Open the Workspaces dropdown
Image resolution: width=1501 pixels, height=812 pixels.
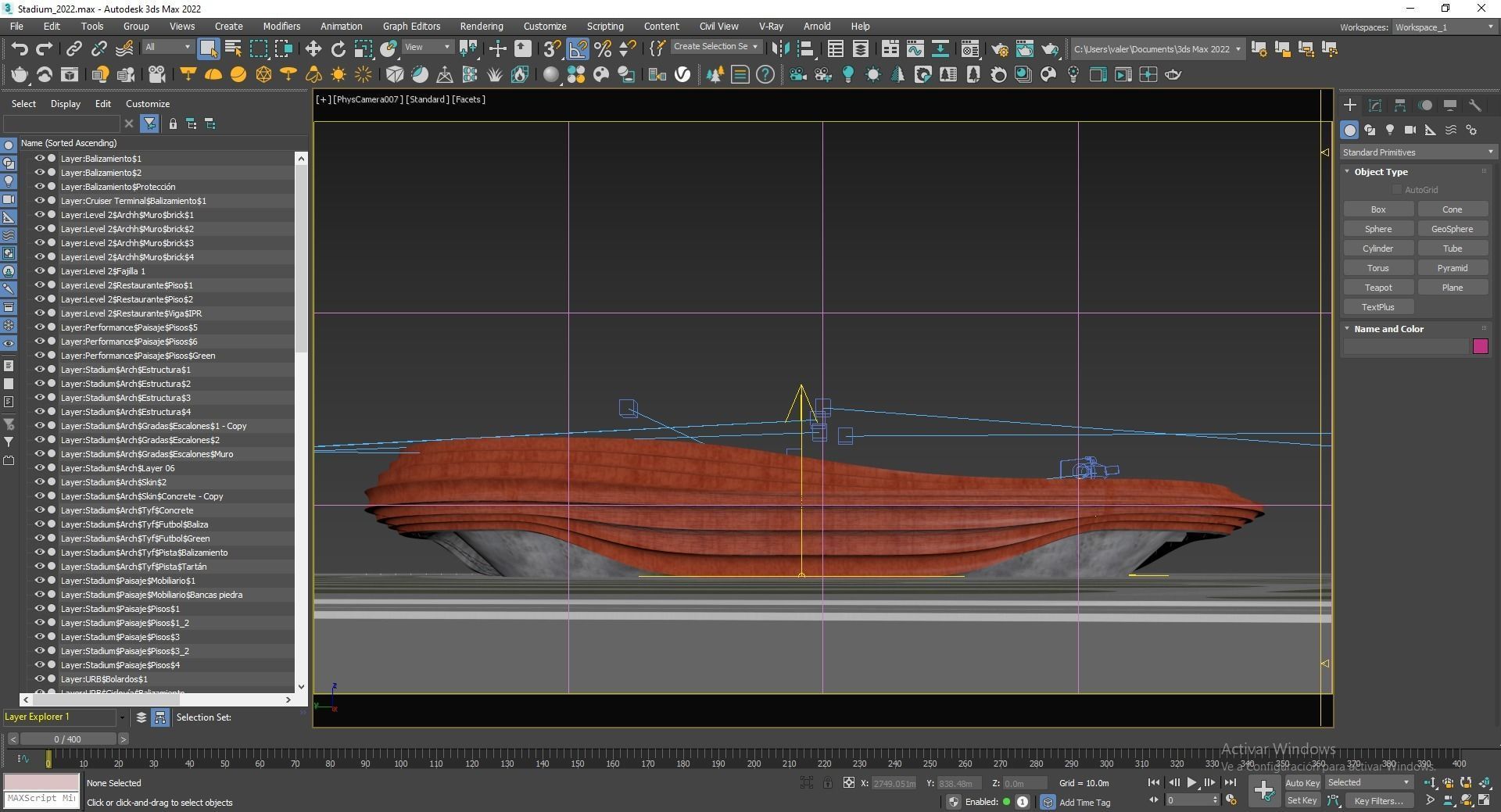click(x=1442, y=27)
